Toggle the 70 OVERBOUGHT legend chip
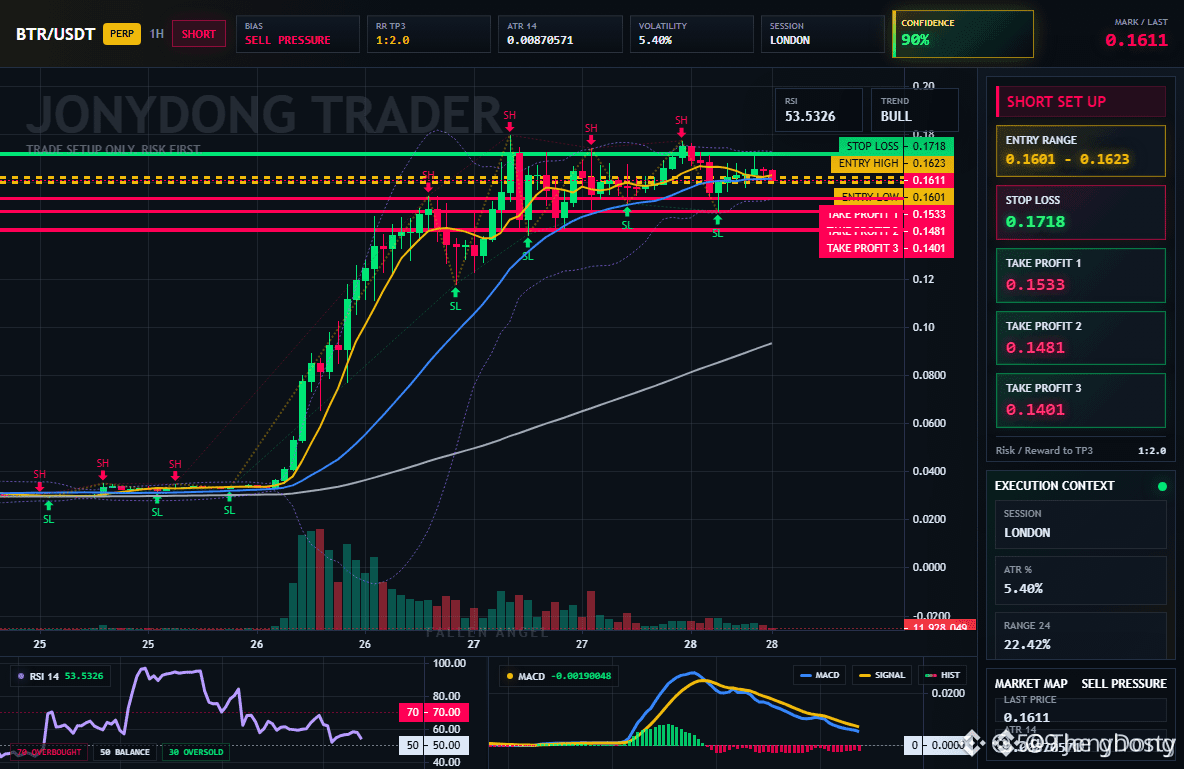This screenshot has width=1184, height=769. click(48, 752)
